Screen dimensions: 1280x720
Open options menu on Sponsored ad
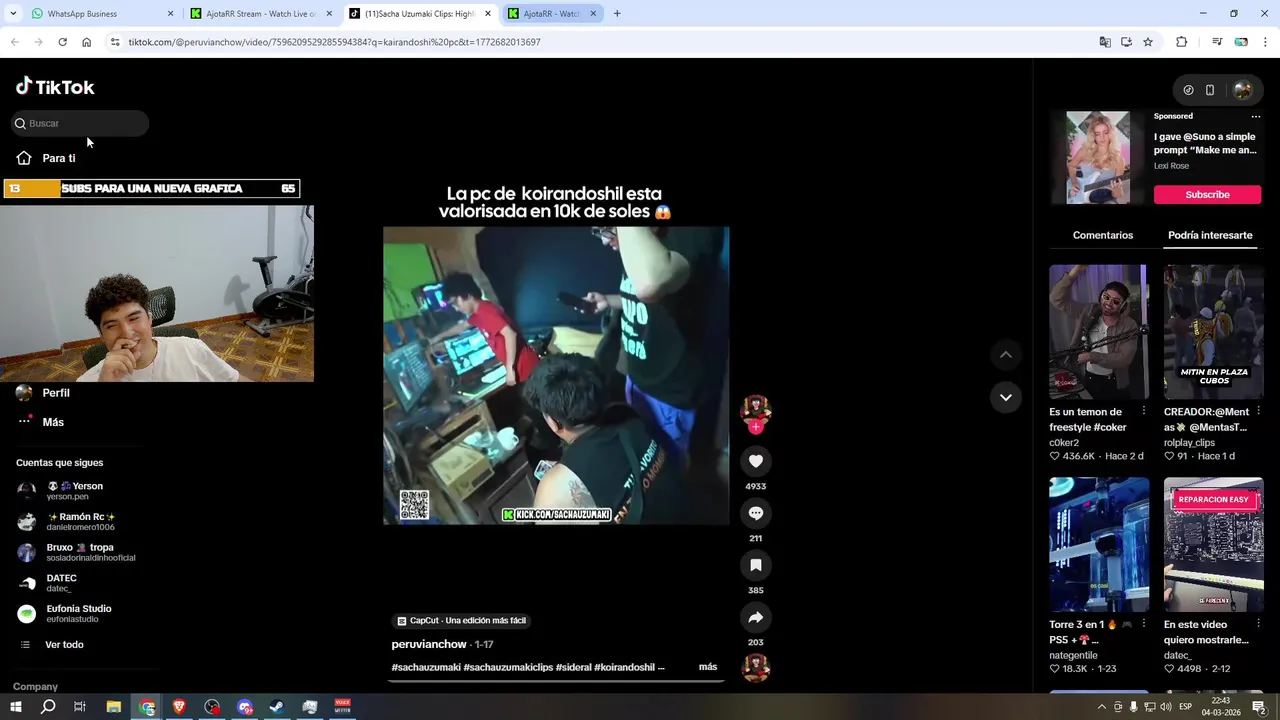[x=1256, y=116]
